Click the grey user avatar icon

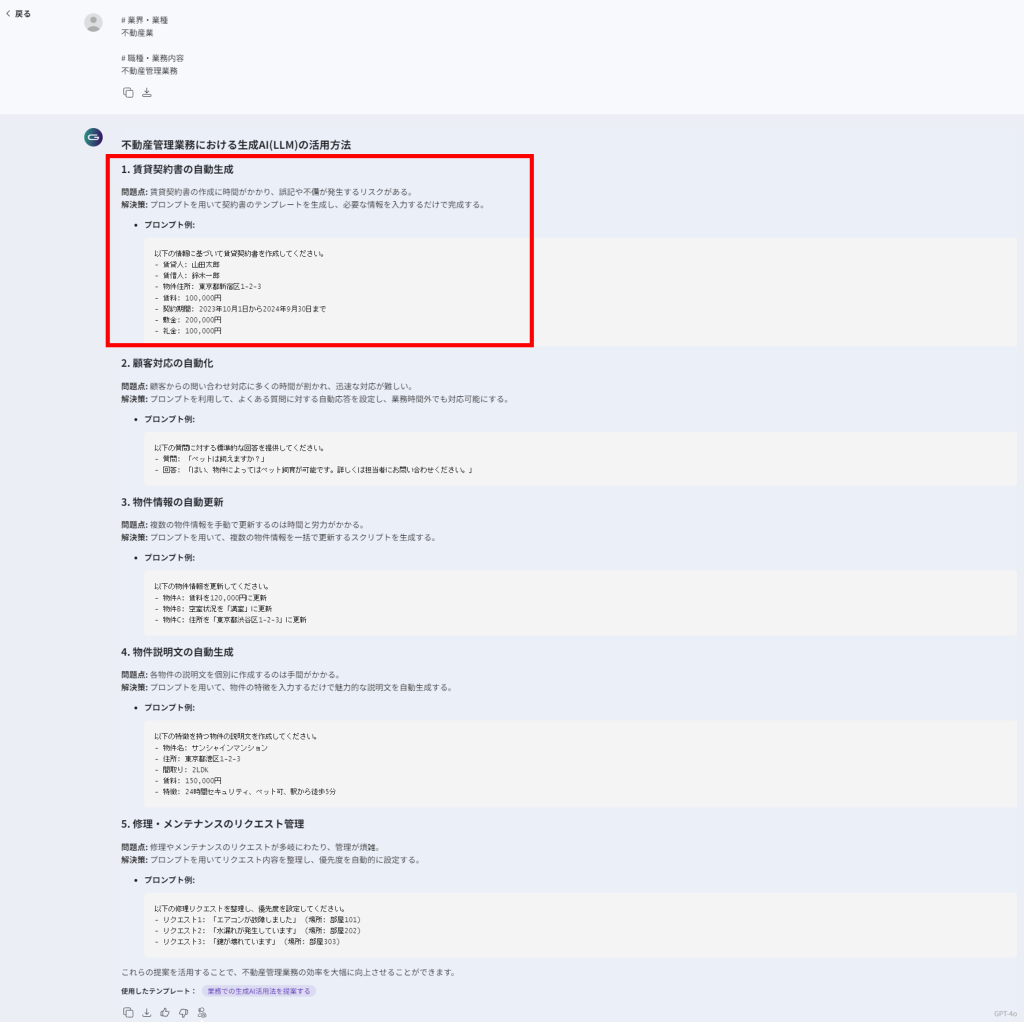93,23
